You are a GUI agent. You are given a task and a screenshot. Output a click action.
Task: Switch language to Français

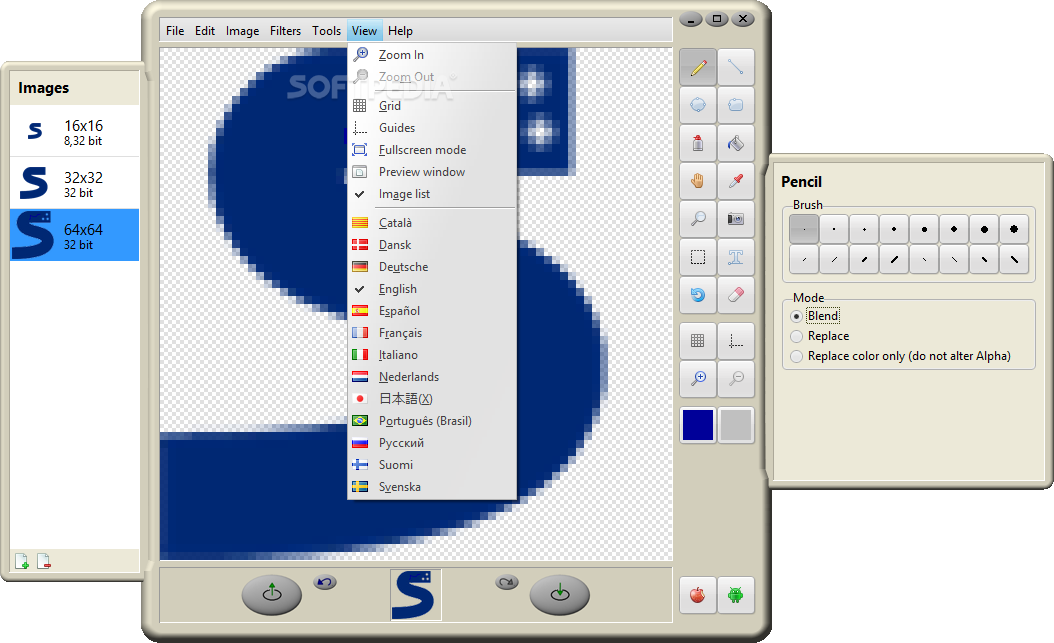click(432, 333)
